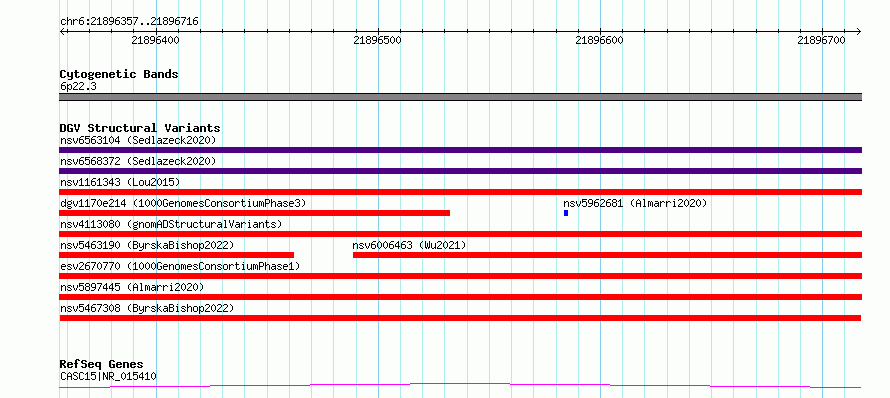This screenshot has width=890, height=398.
Task: Click the nsv6568372 (Sedlazeck2020) label
Action: pos(138,161)
